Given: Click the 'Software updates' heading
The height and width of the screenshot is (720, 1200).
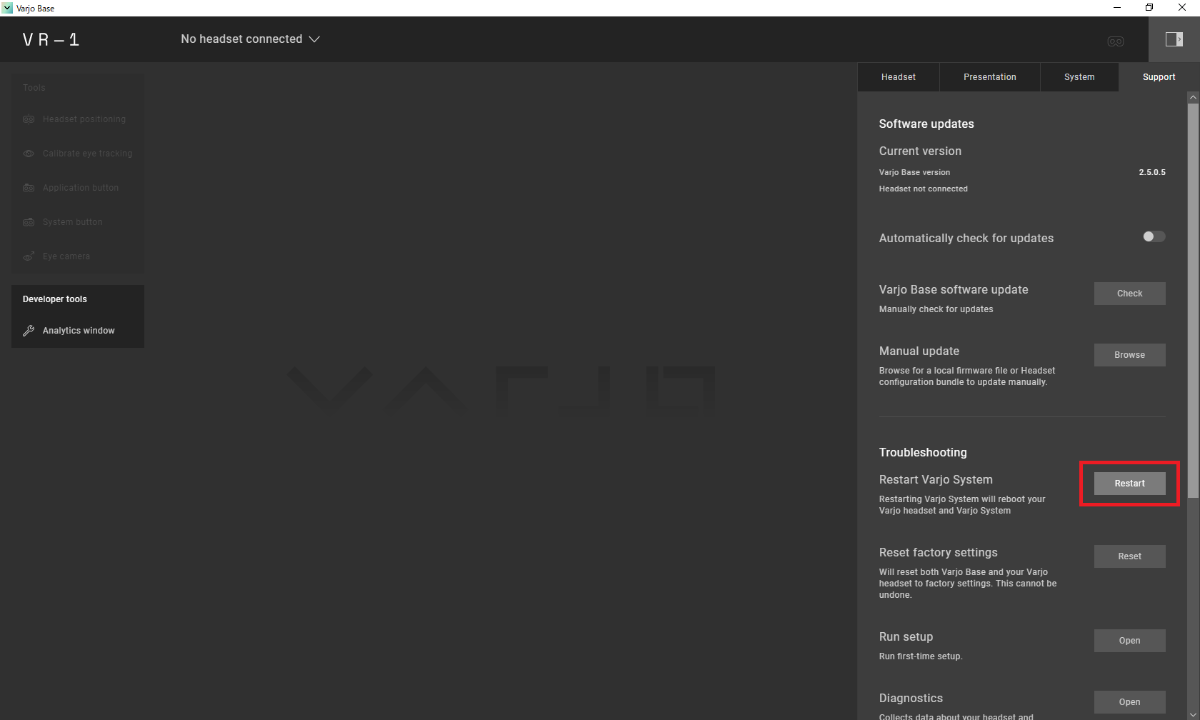Looking at the screenshot, I should (x=926, y=124).
